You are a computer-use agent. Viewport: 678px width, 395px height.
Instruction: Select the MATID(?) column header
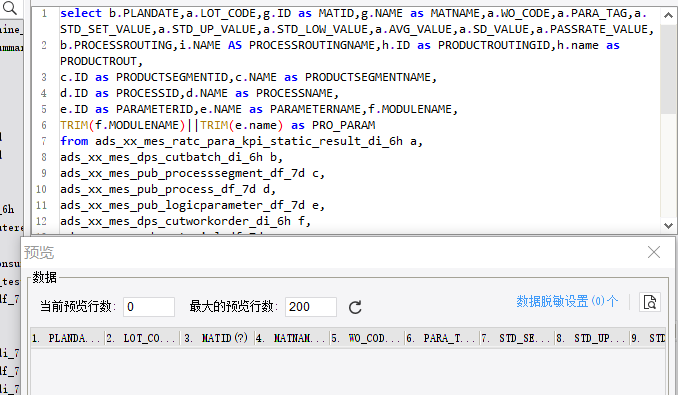coord(217,338)
